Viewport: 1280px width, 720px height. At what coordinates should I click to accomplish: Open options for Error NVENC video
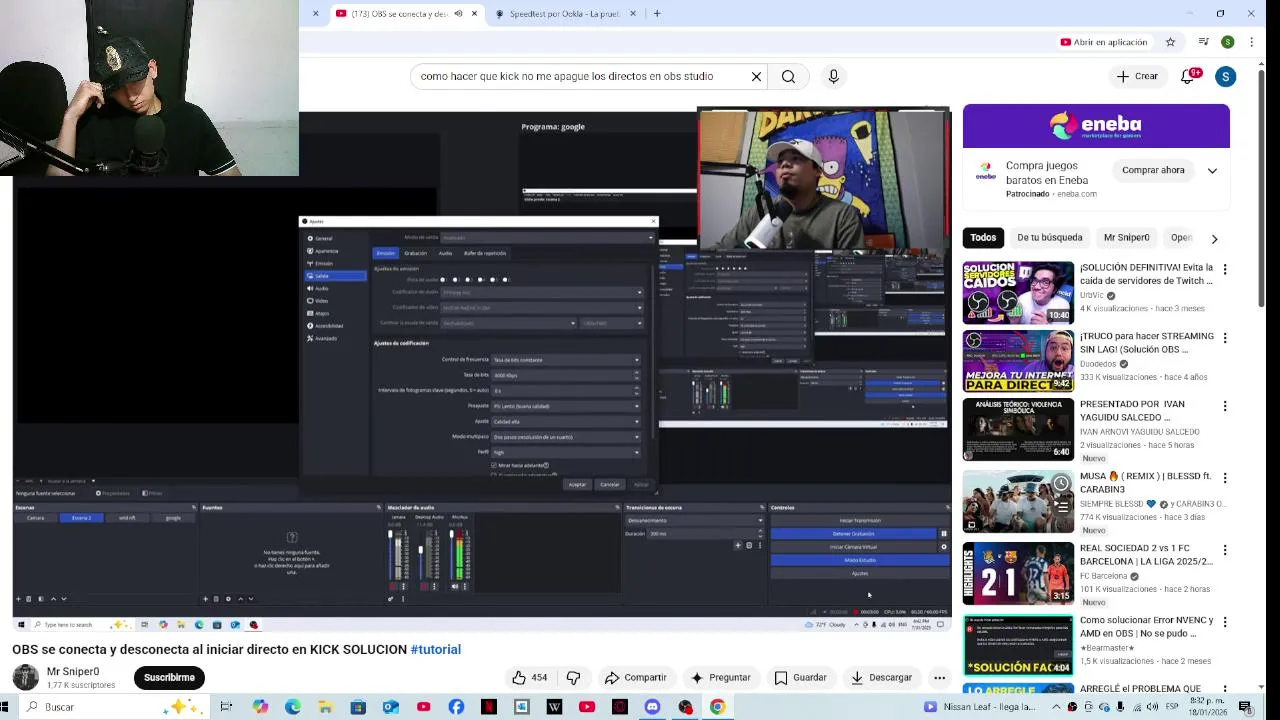(x=1224, y=622)
